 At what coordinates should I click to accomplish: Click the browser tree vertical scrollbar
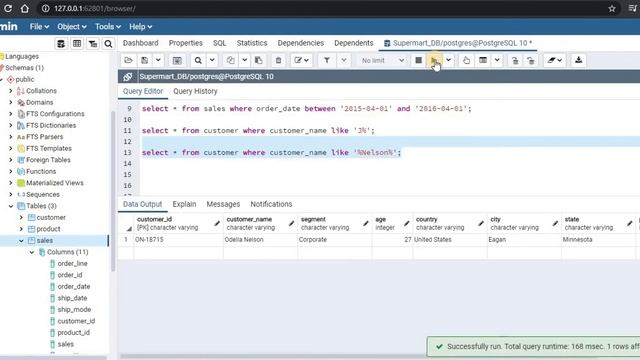click(x=113, y=191)
